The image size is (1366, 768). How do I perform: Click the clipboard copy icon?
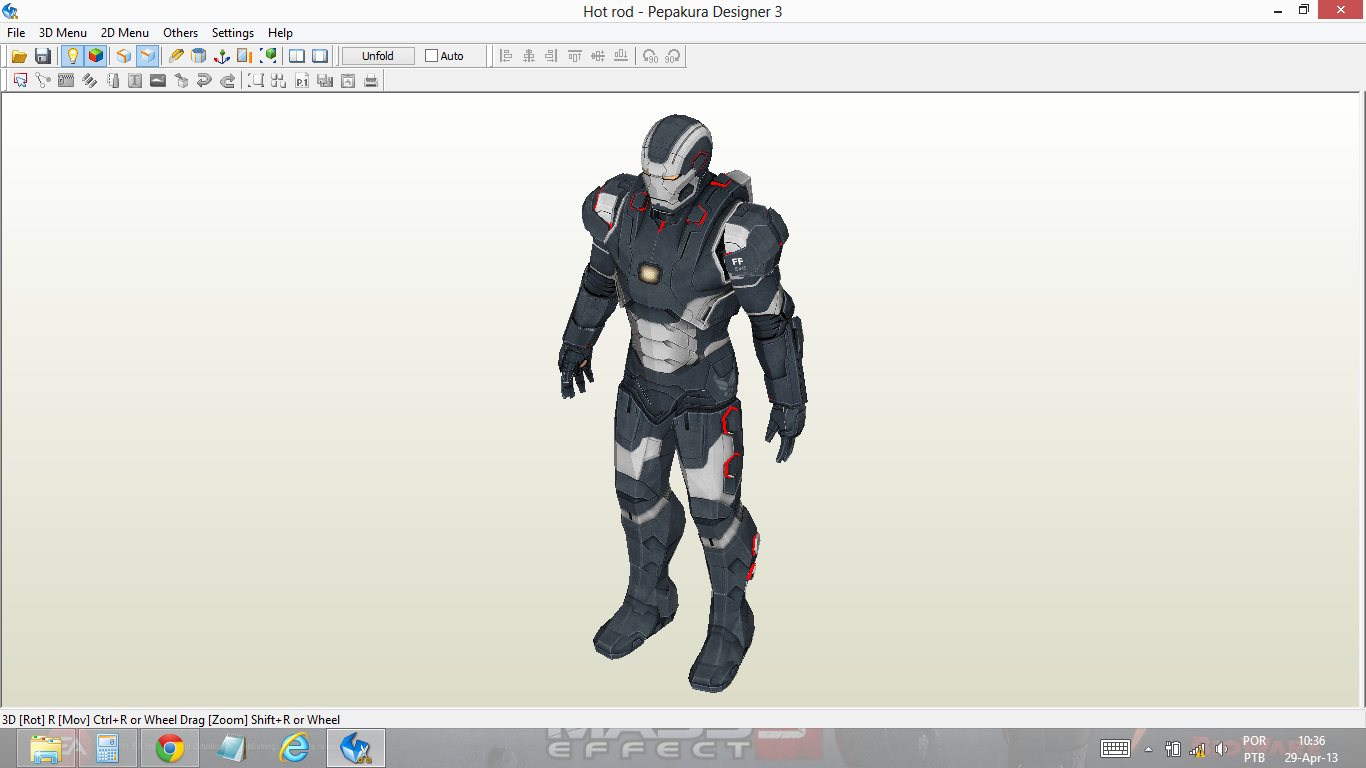point(348,80)
